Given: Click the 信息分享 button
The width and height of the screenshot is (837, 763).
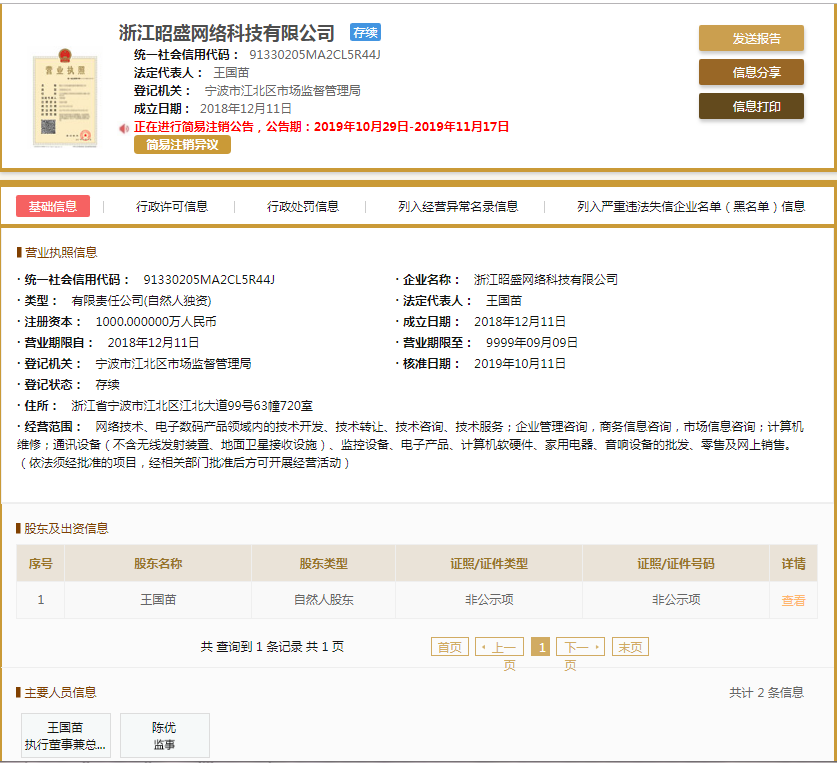Looking at the screenshot, I should 750,72.
